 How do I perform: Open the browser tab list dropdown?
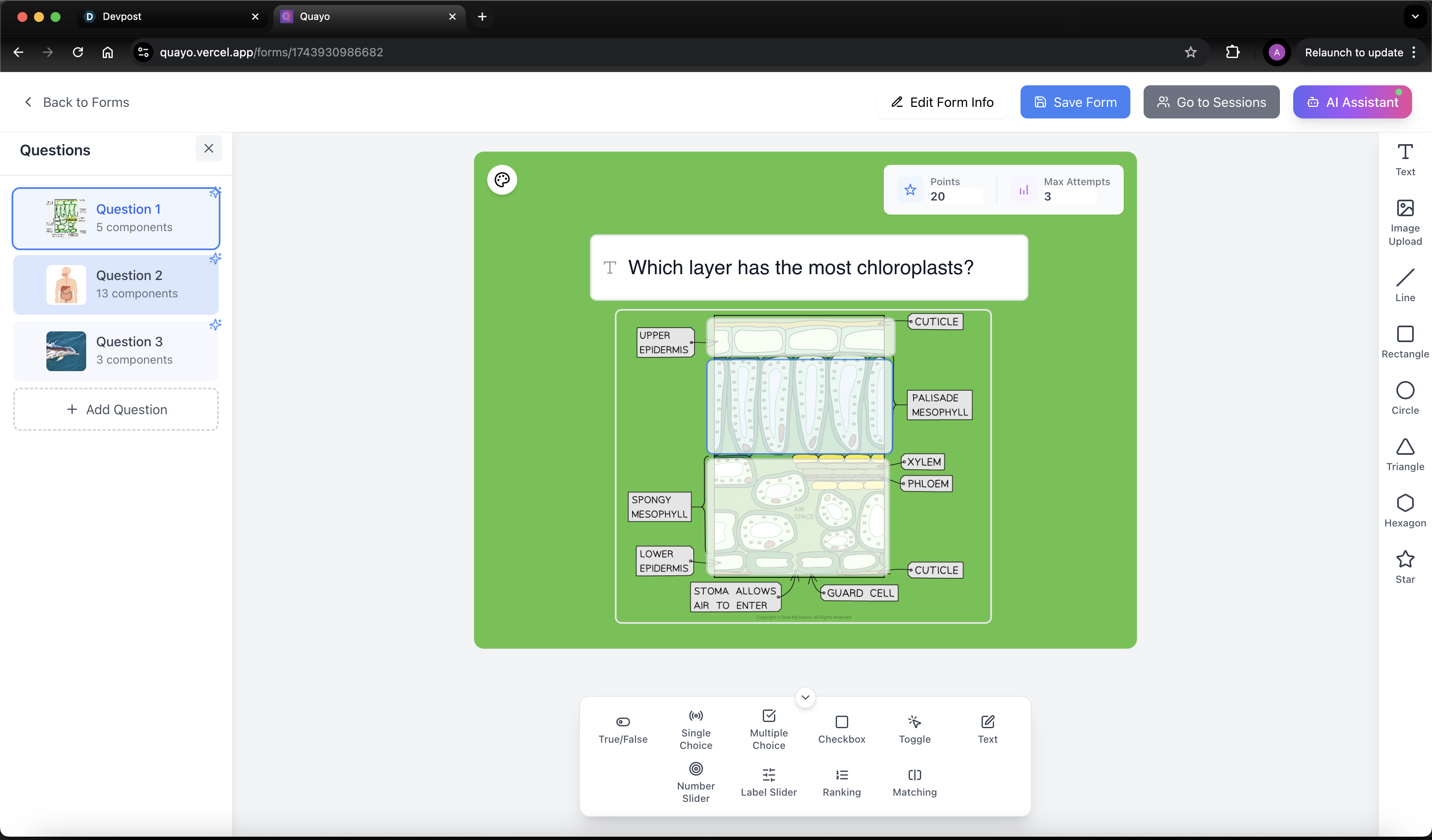point(1415,17)
